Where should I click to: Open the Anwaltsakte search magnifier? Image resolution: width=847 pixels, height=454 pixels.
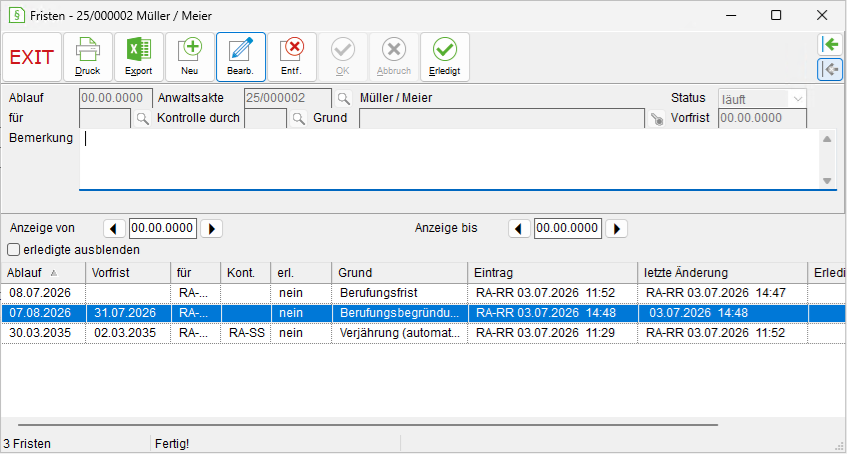pos(342,98)
